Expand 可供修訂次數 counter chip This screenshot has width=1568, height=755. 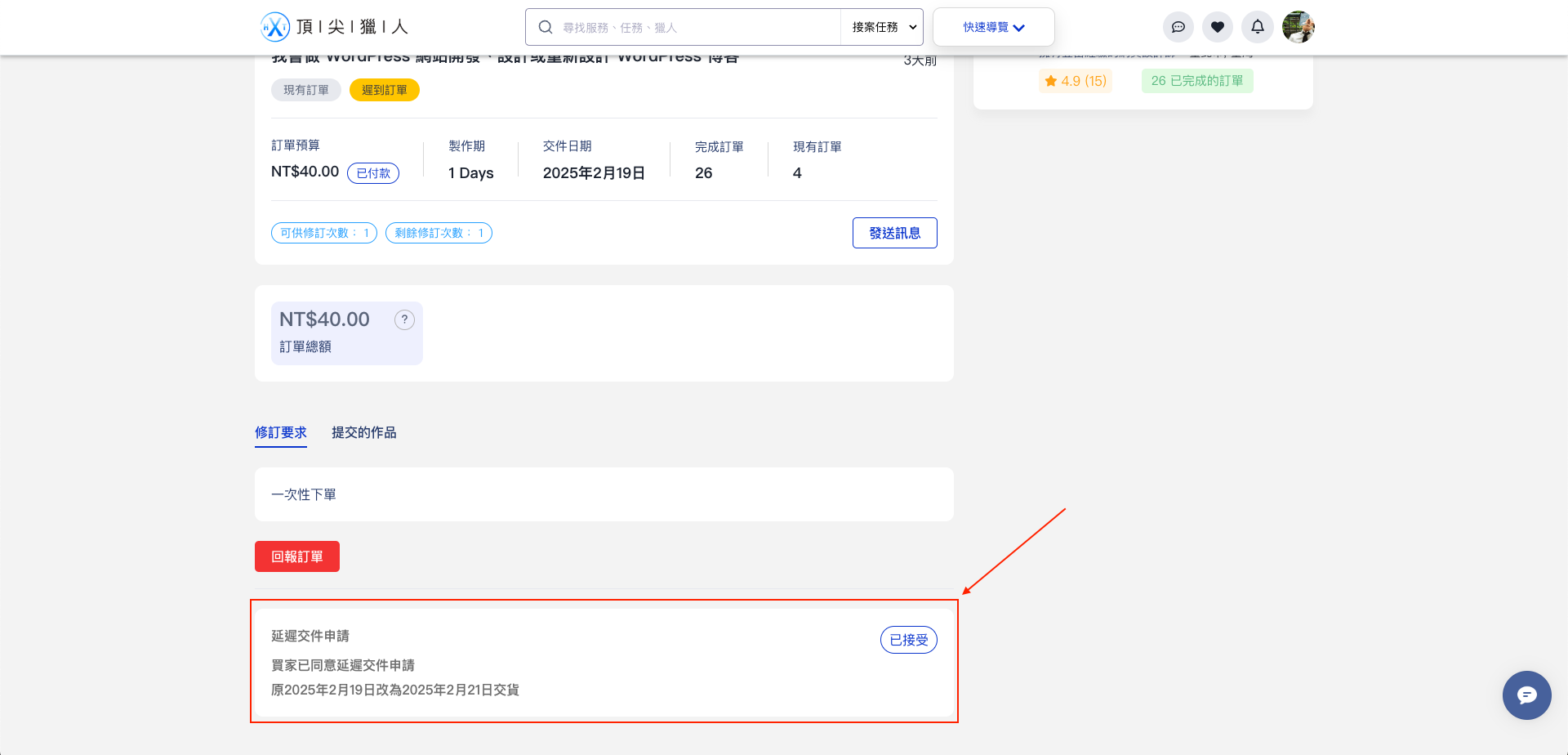click(x=323, y=233)
